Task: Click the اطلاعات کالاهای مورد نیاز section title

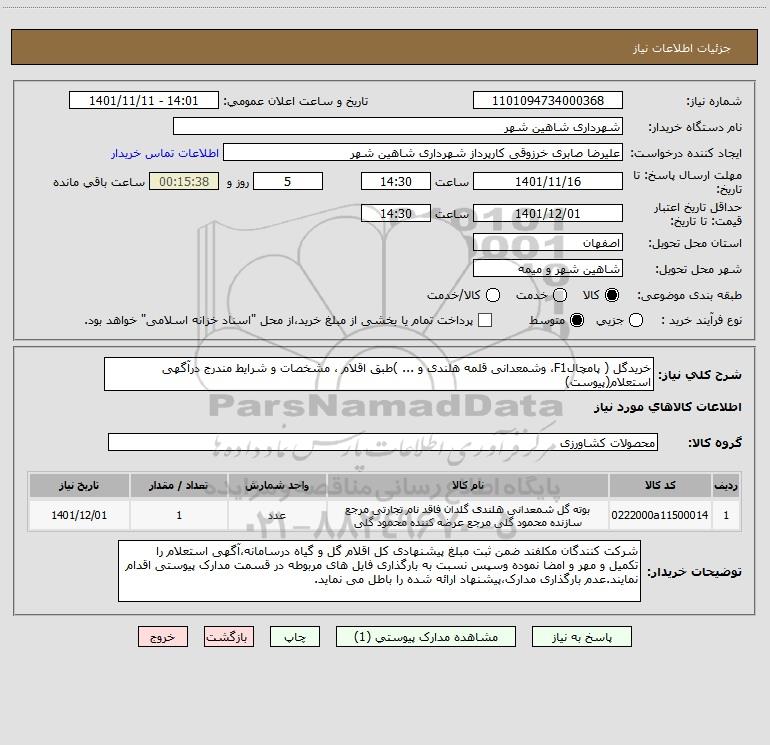Action: point(668,407)
